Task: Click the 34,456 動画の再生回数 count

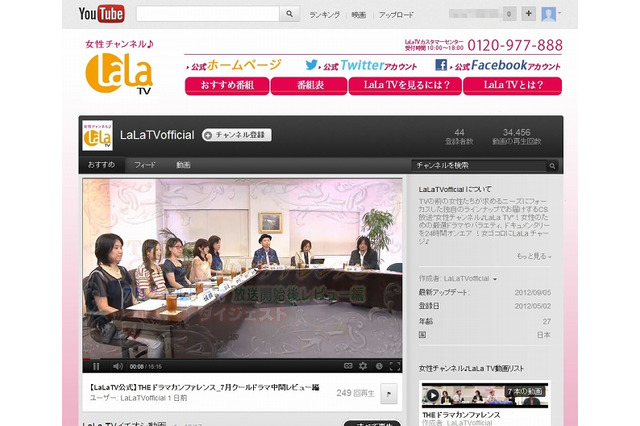Action: (517, 137)
